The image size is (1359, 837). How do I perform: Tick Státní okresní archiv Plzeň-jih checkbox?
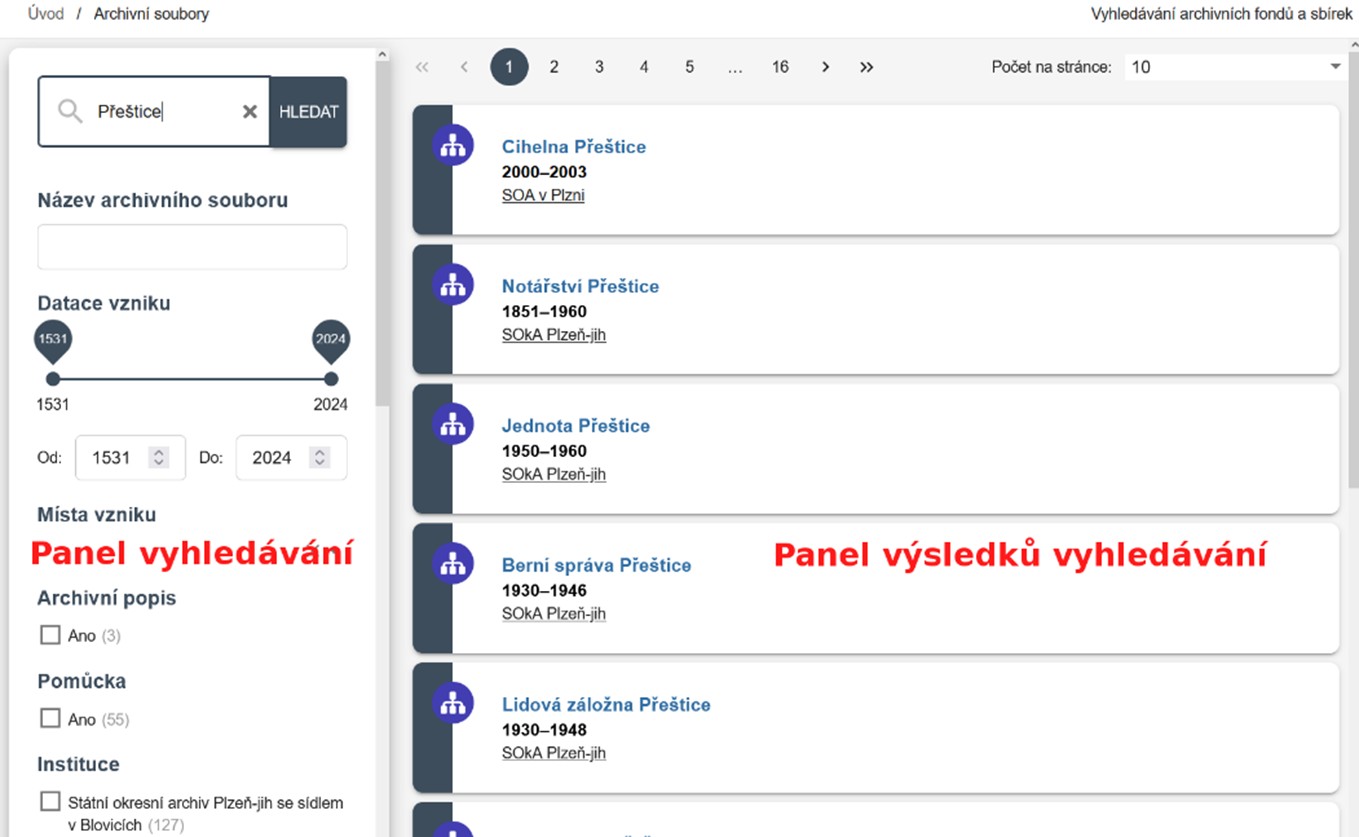coord(50,802)
